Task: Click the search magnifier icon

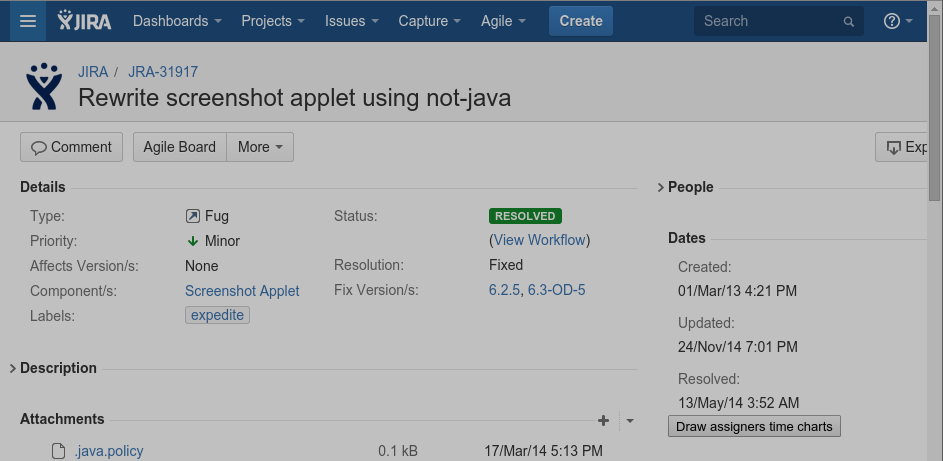Action: tap(849, 22)
